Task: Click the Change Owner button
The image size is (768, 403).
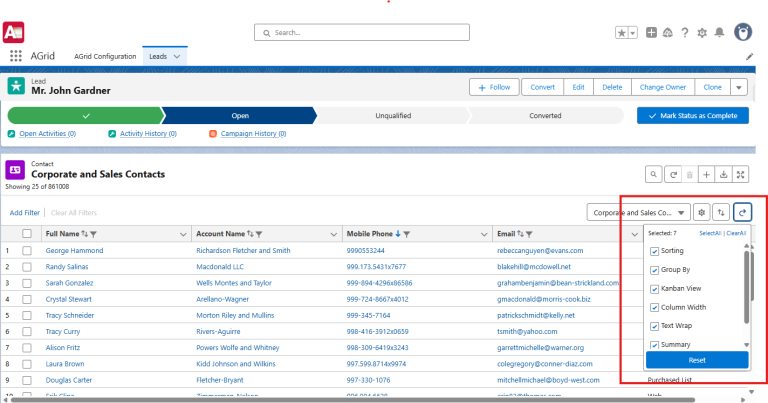Action: (x=663, y=87)
